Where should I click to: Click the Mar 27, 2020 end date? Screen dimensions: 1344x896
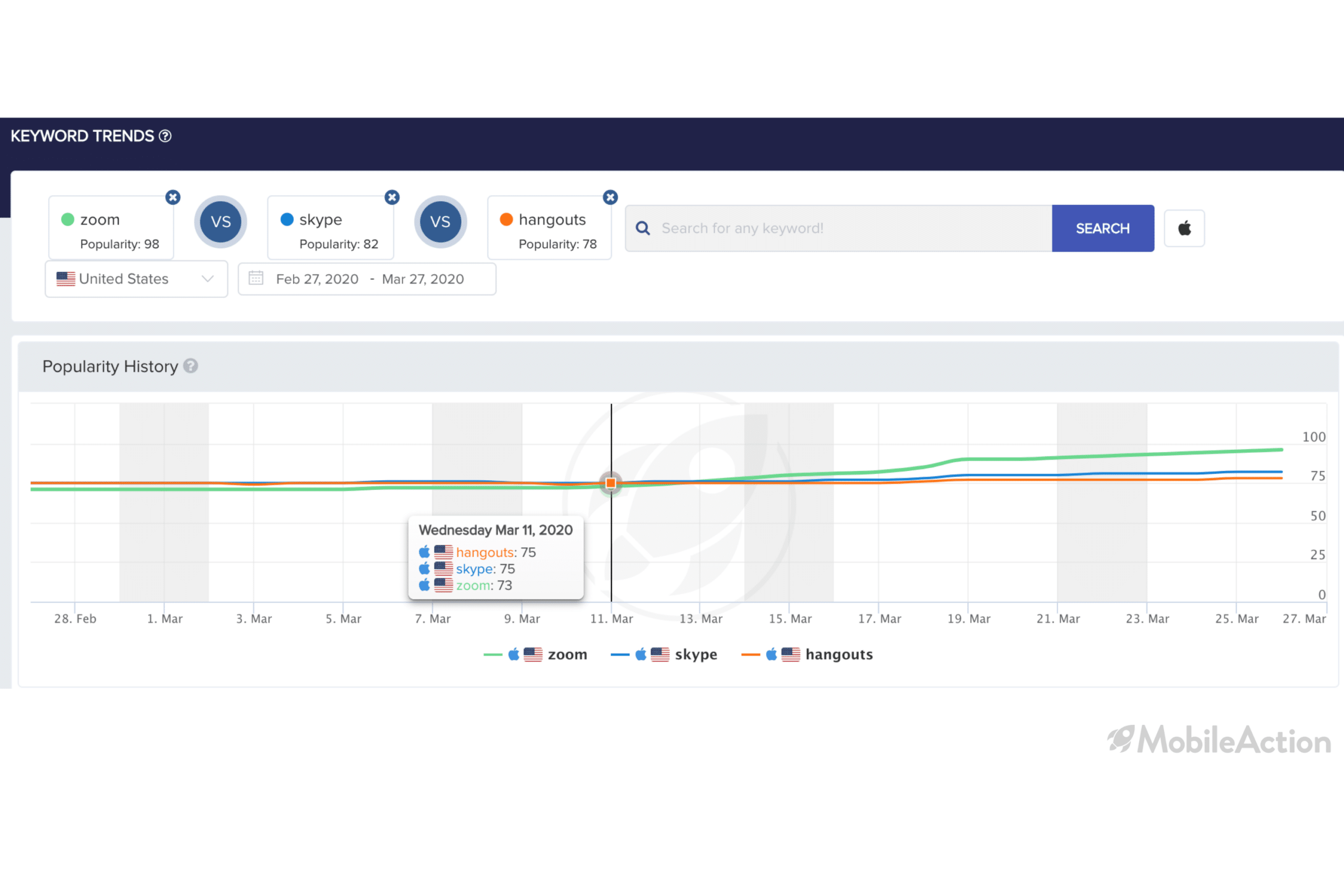tap(423, 279)
